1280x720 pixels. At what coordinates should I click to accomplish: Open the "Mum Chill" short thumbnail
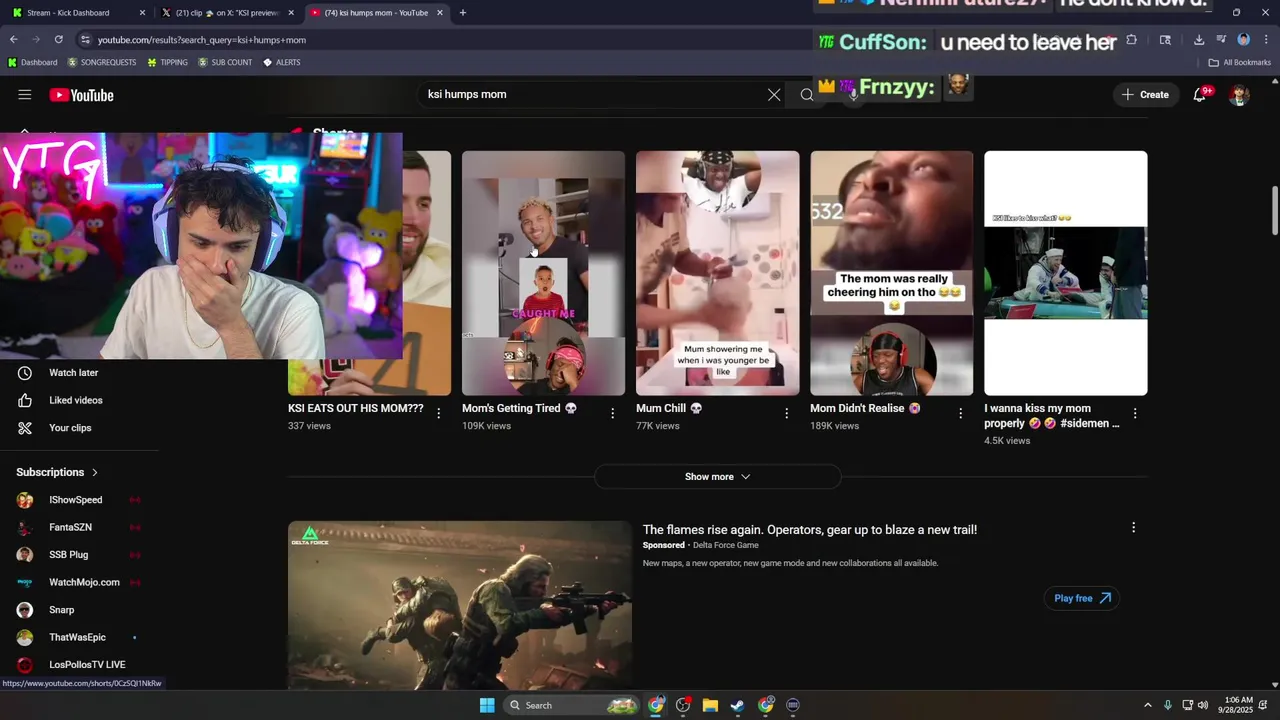718,273
